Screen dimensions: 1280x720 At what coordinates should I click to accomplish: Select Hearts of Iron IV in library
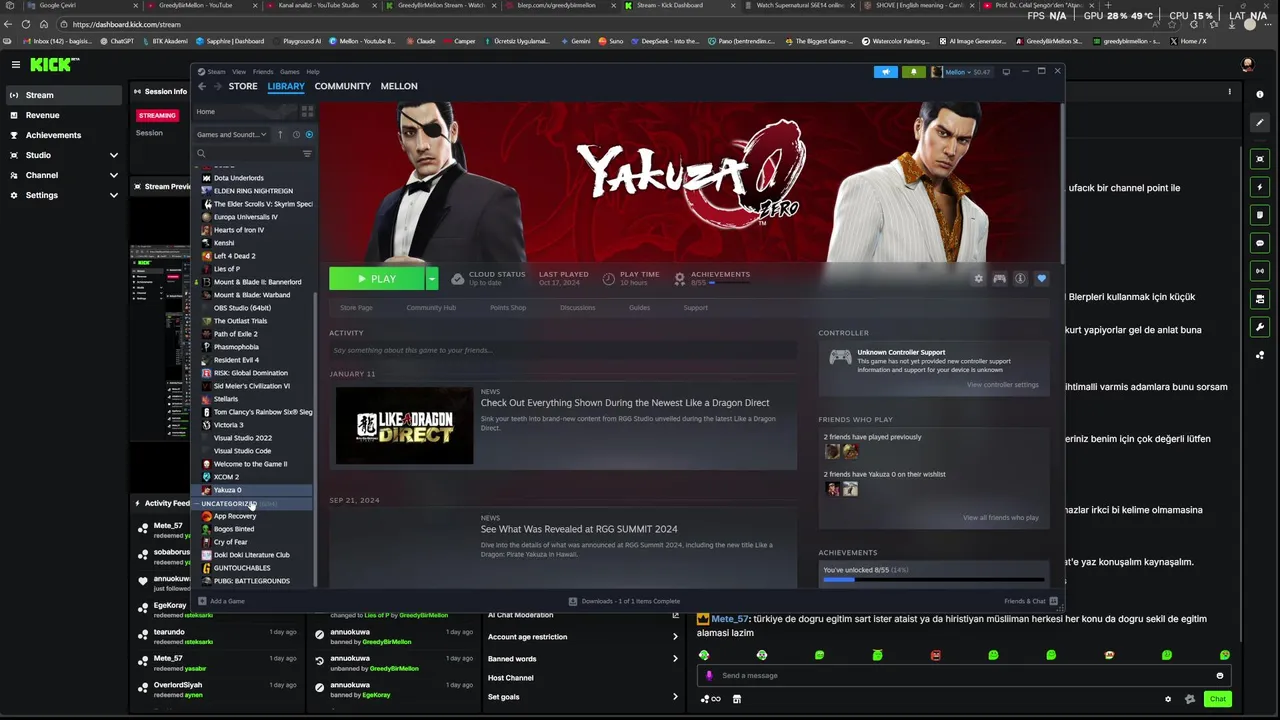pos(239,230)
